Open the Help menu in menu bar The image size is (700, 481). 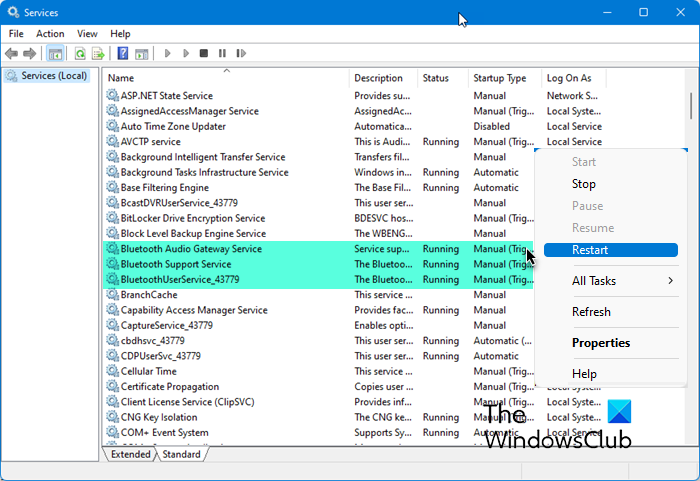[120, 34]
